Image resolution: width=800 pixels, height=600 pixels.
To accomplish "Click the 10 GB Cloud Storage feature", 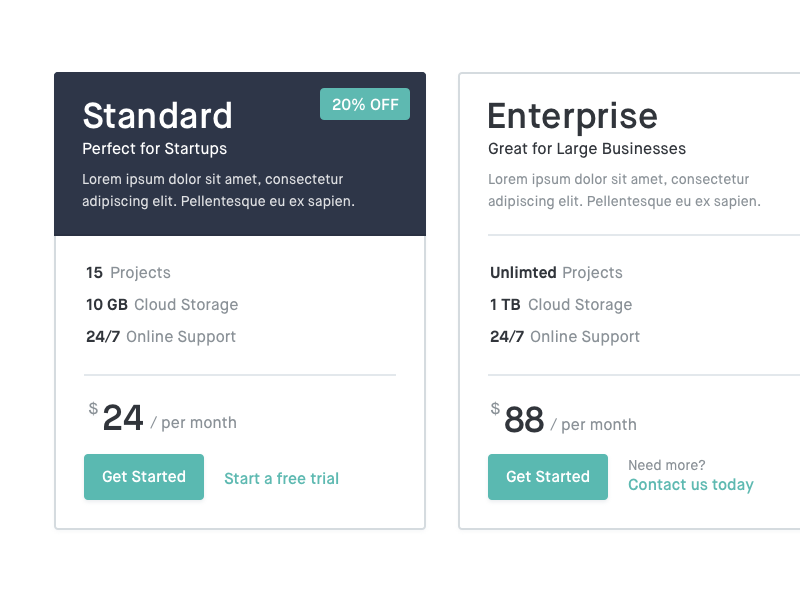I will click(x=162, y=305).
